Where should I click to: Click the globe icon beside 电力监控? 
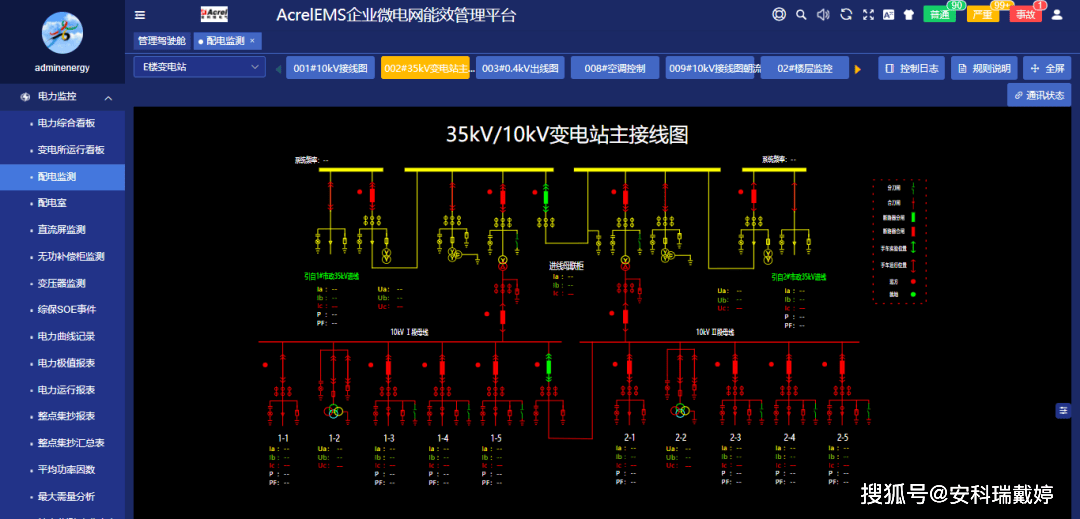pyautogui.click(x=25, y=97)
